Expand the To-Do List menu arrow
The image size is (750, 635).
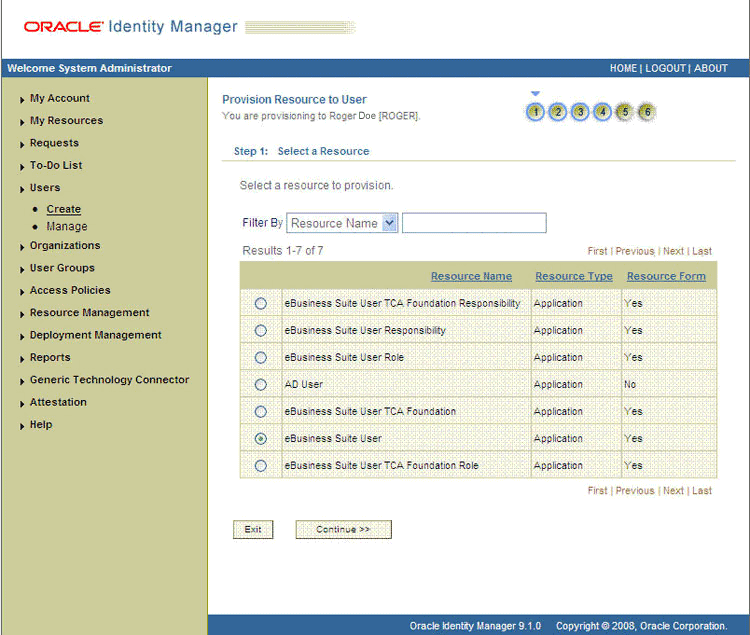click(22, 167)
